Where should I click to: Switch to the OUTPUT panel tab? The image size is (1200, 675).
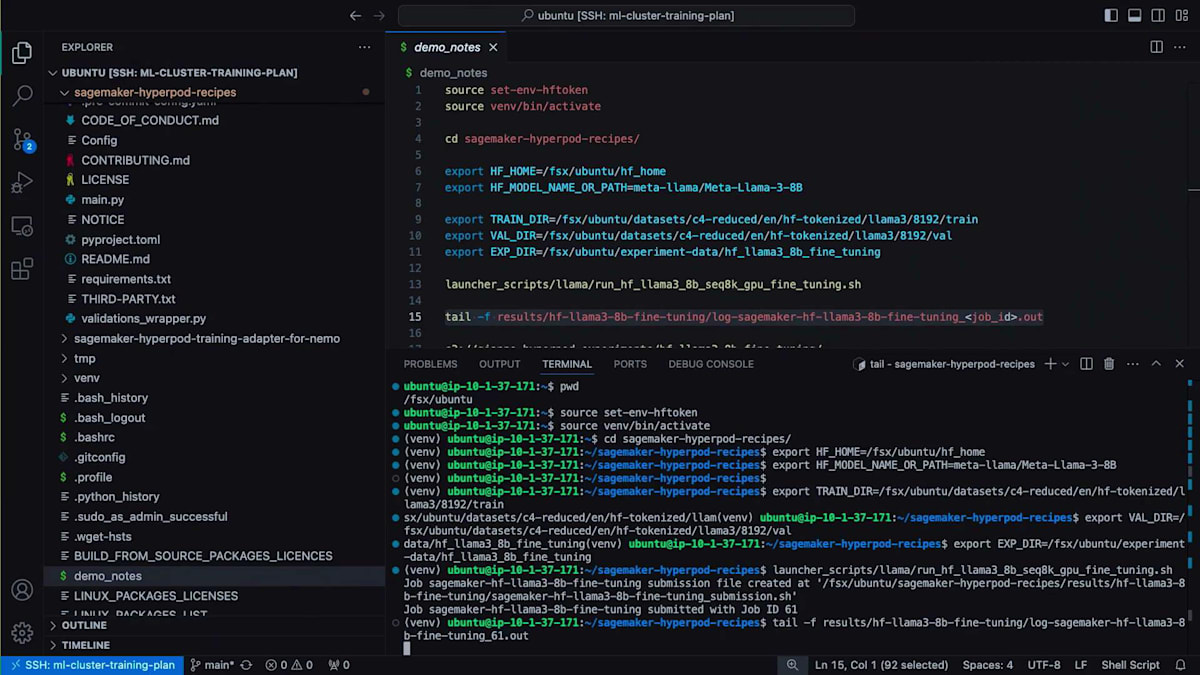(x=499, y=364)
